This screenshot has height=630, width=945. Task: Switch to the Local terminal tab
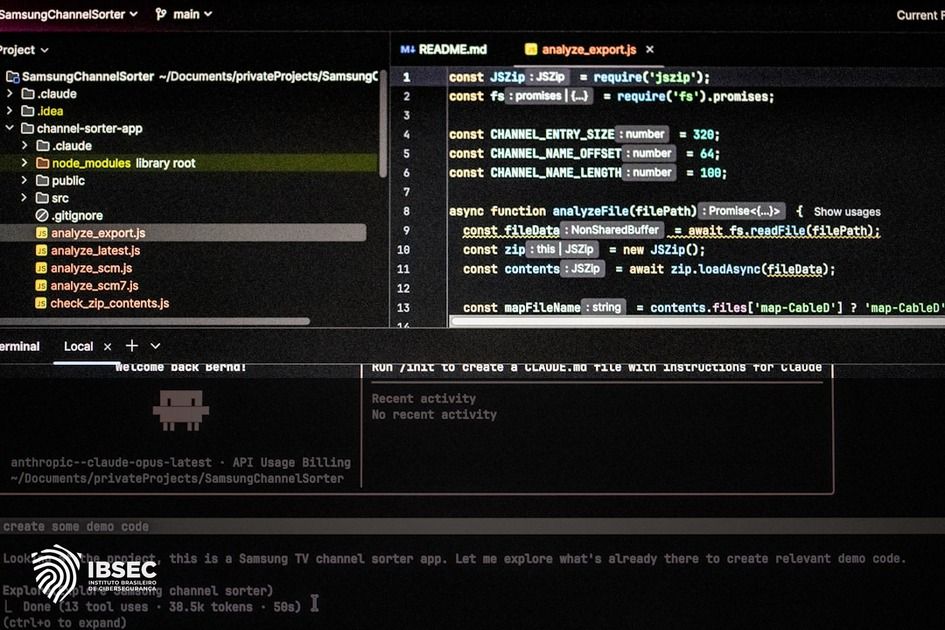point(78,346)
